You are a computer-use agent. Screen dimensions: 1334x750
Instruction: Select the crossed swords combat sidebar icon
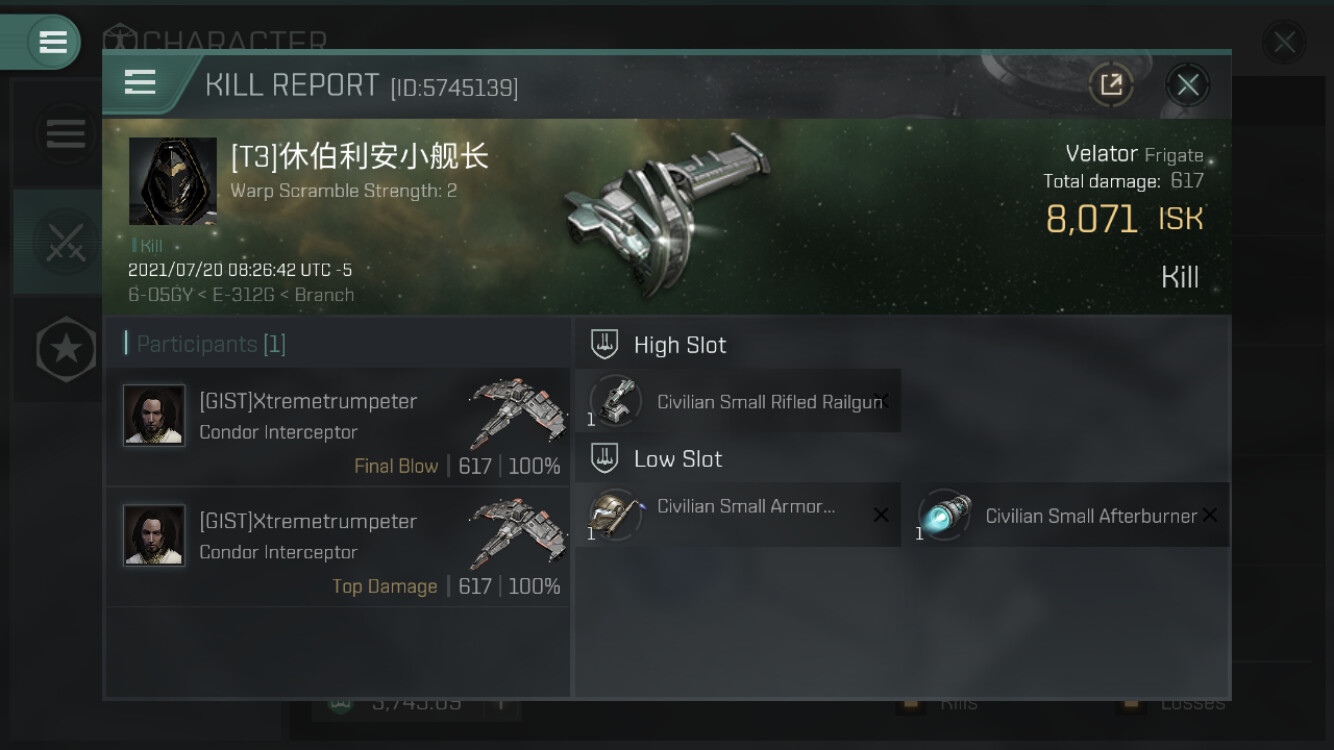coord(66,242)
